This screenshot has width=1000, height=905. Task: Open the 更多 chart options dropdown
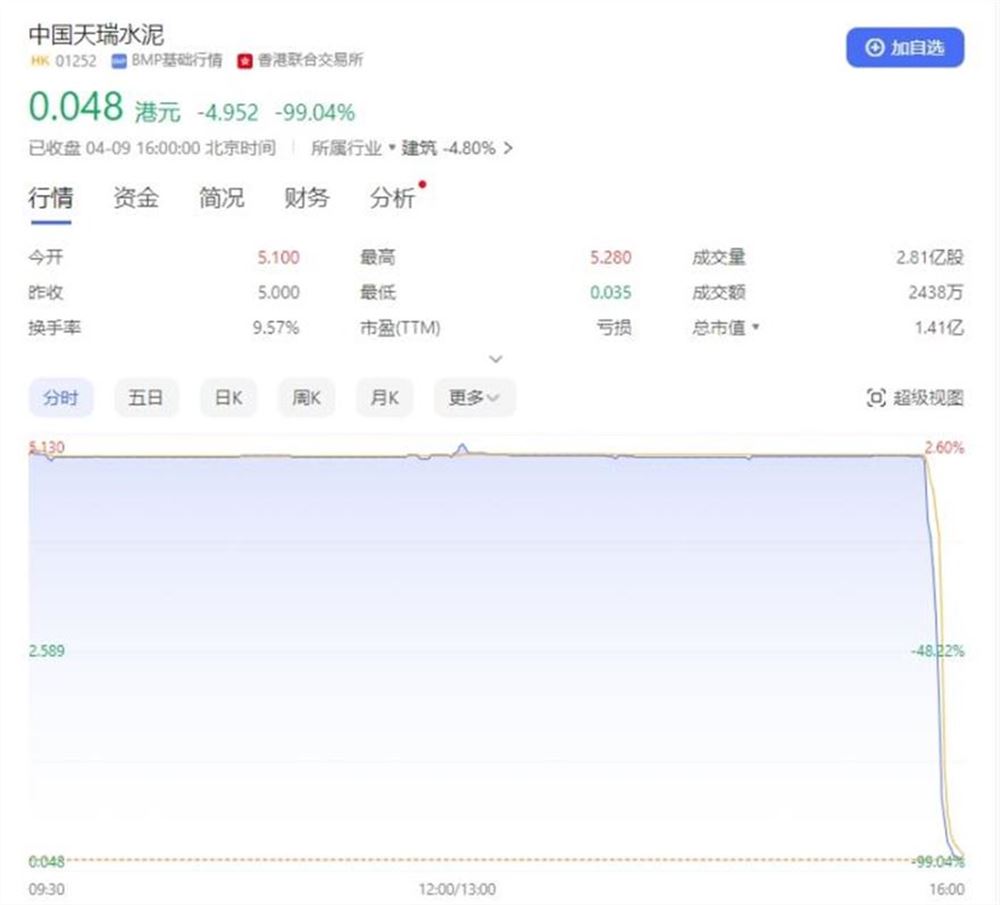click(x=474, y=398)
